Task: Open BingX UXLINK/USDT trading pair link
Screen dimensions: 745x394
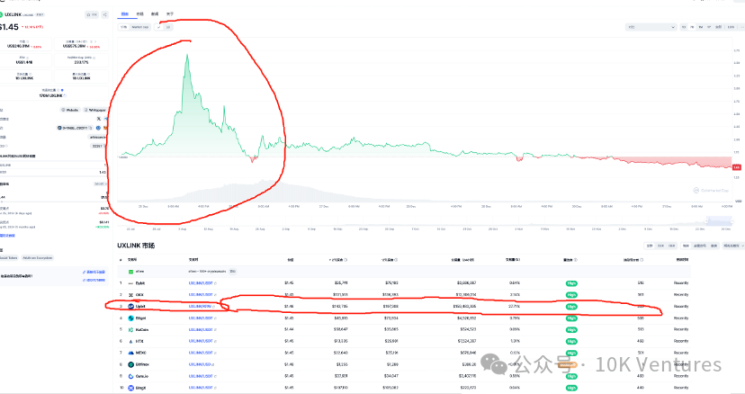Action: (x=201, y=388)
